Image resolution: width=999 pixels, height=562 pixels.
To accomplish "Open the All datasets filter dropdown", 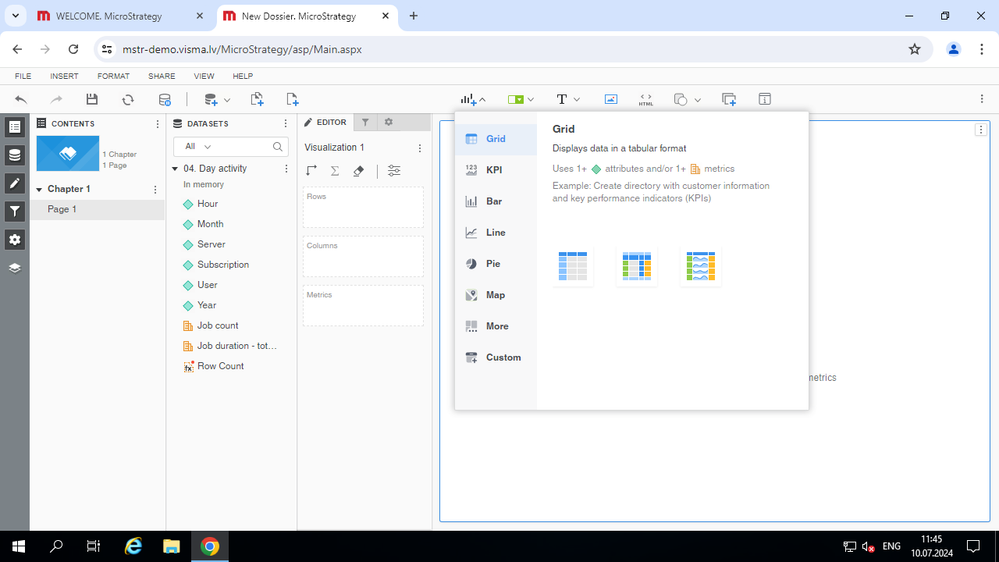I will tap(198, 147).
